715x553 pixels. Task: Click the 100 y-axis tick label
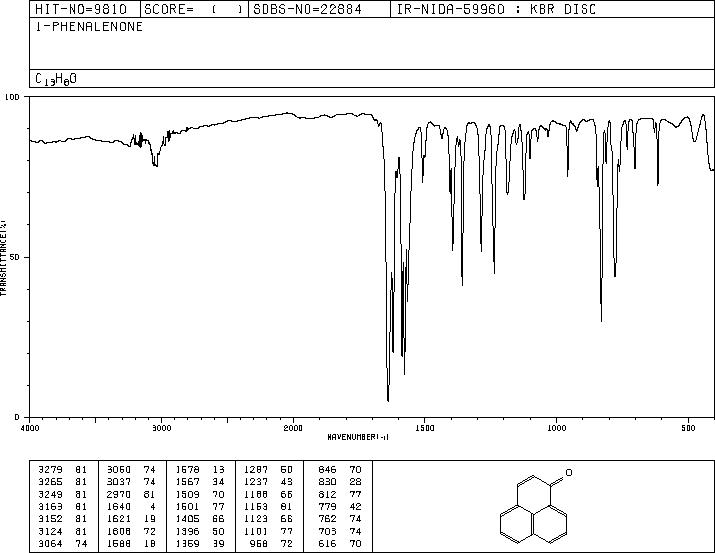pyautogui.click(x=12, y=97)
